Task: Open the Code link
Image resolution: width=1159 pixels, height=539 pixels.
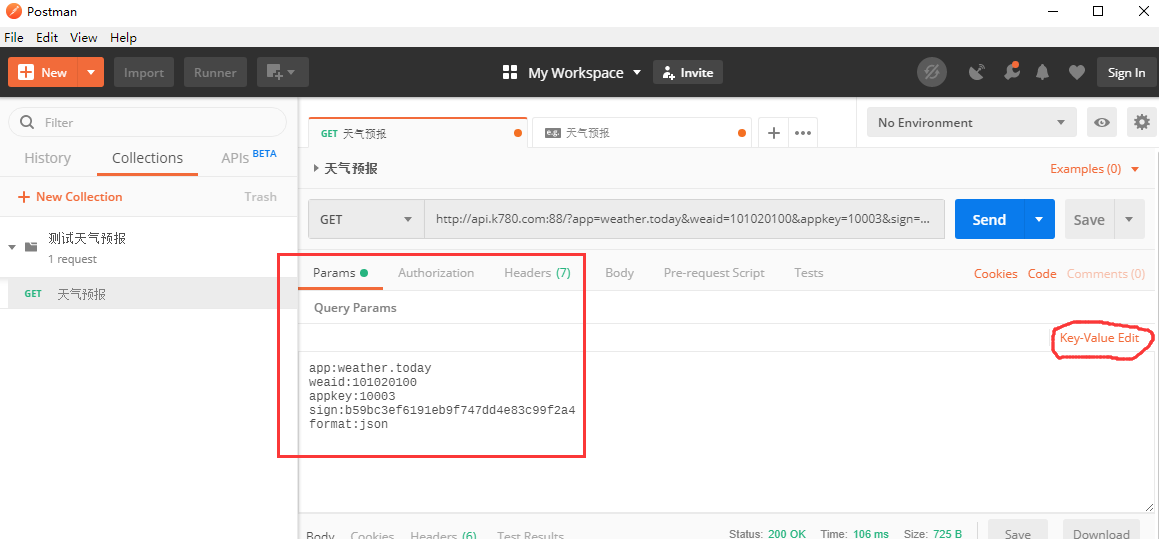Action: (1042, 274)
